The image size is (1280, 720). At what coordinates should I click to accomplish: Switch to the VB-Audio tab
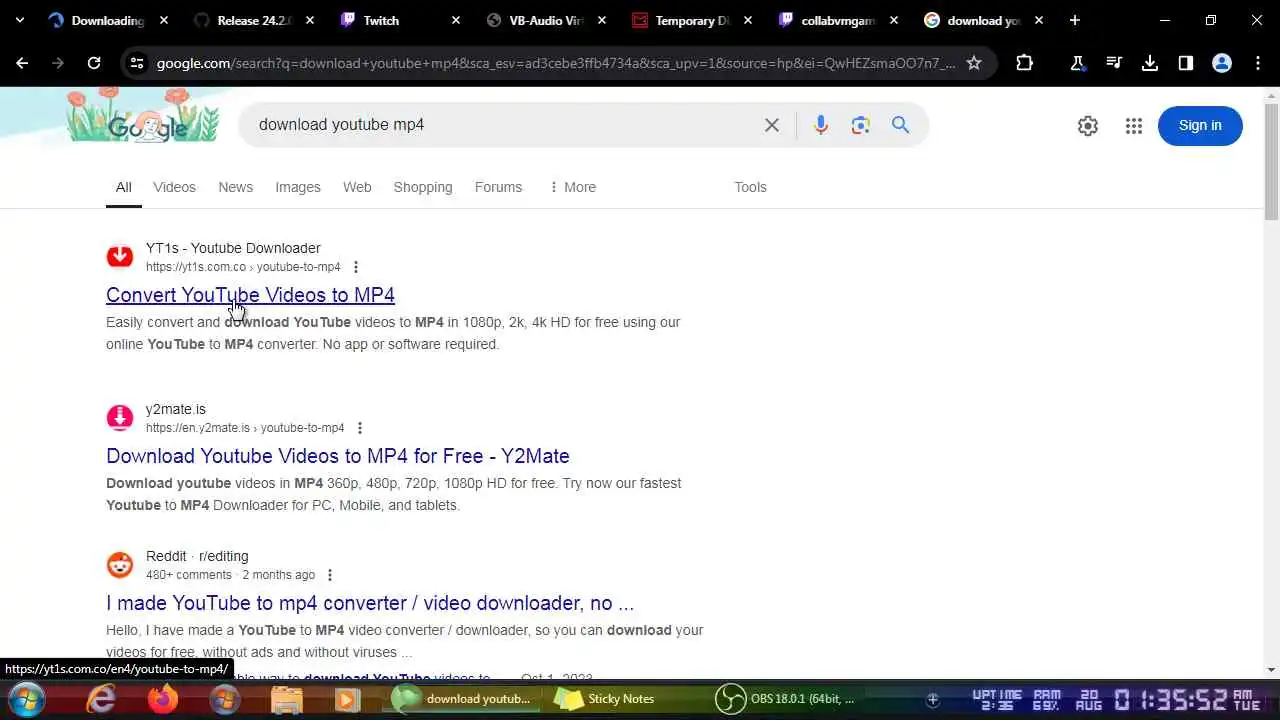[x=546, y=20]
